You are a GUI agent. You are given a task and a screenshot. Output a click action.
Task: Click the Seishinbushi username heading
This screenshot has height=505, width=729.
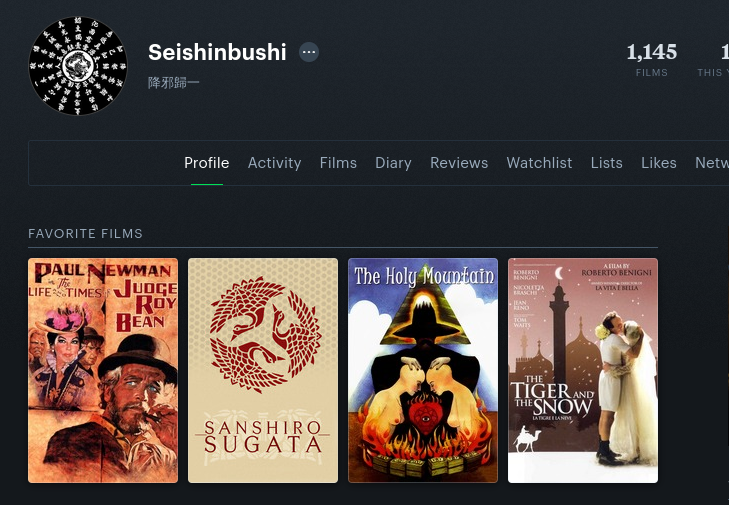(217, 52)
